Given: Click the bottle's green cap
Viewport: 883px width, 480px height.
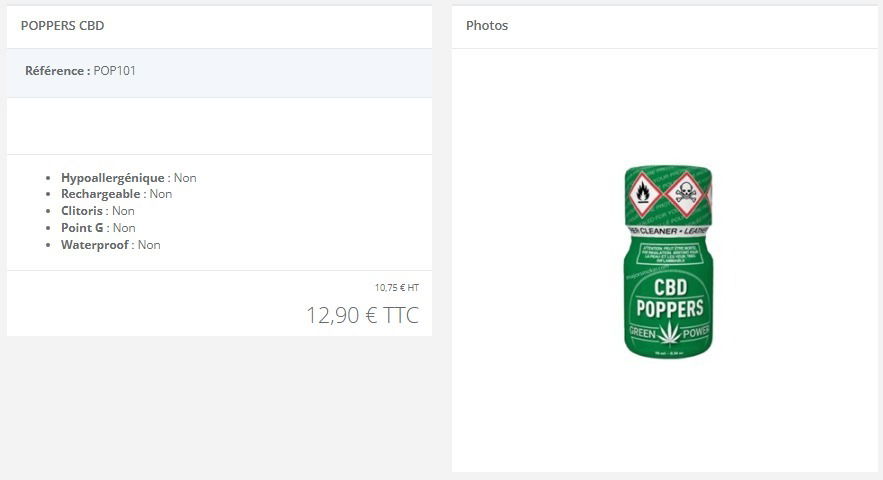Looking at the screenshot, I should click(x=668, y=195).
